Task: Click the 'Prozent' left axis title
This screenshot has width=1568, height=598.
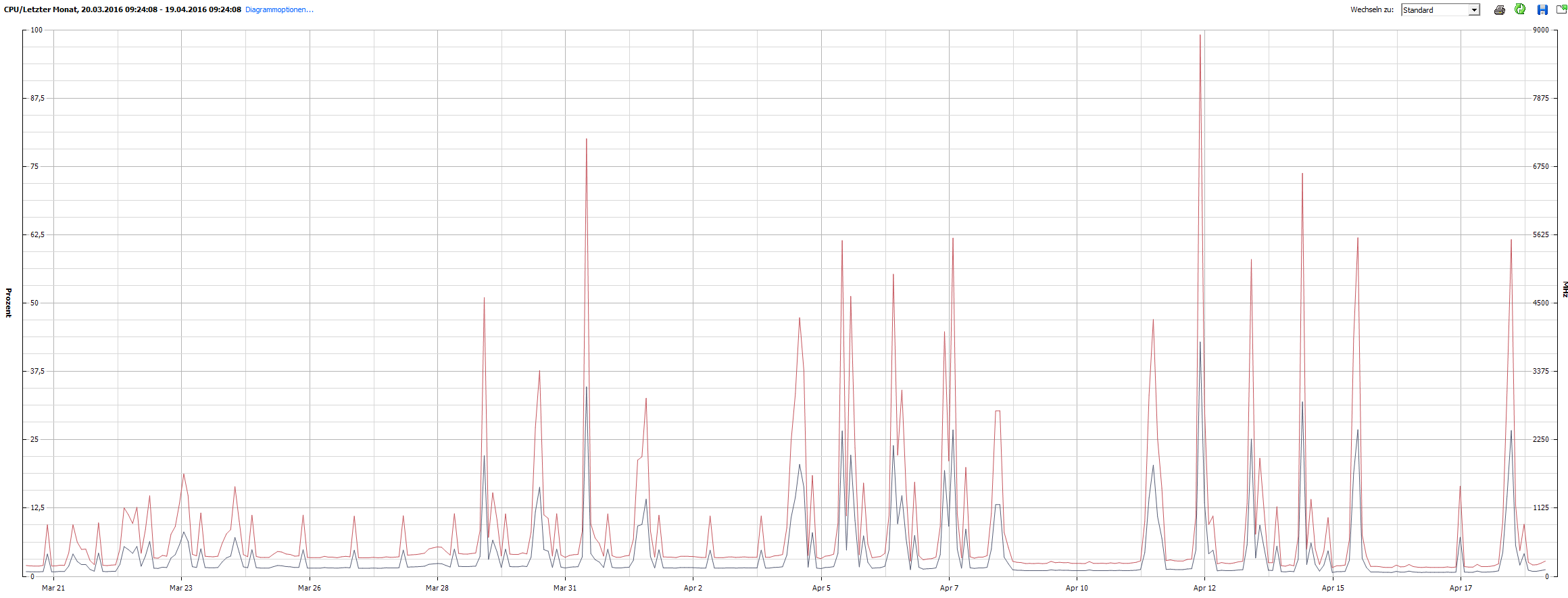Action: point(8,303)
